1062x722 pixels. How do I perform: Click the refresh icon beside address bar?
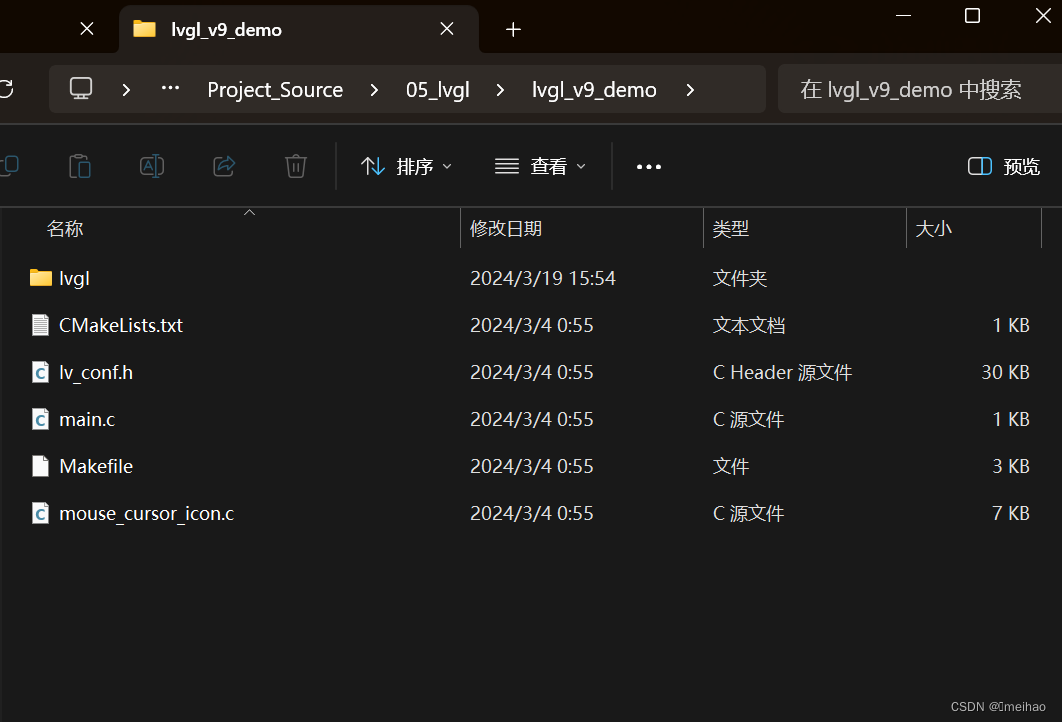(x=5, y=89)
